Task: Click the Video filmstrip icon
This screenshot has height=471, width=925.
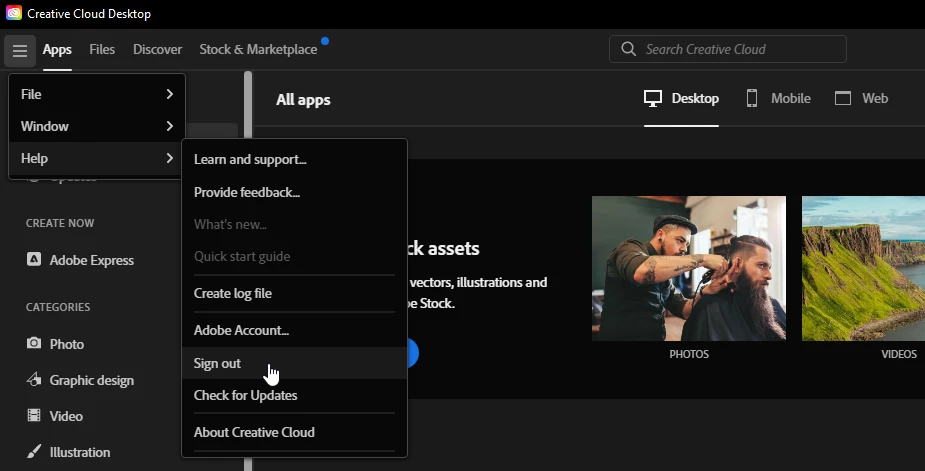Action: coord(34,416)
